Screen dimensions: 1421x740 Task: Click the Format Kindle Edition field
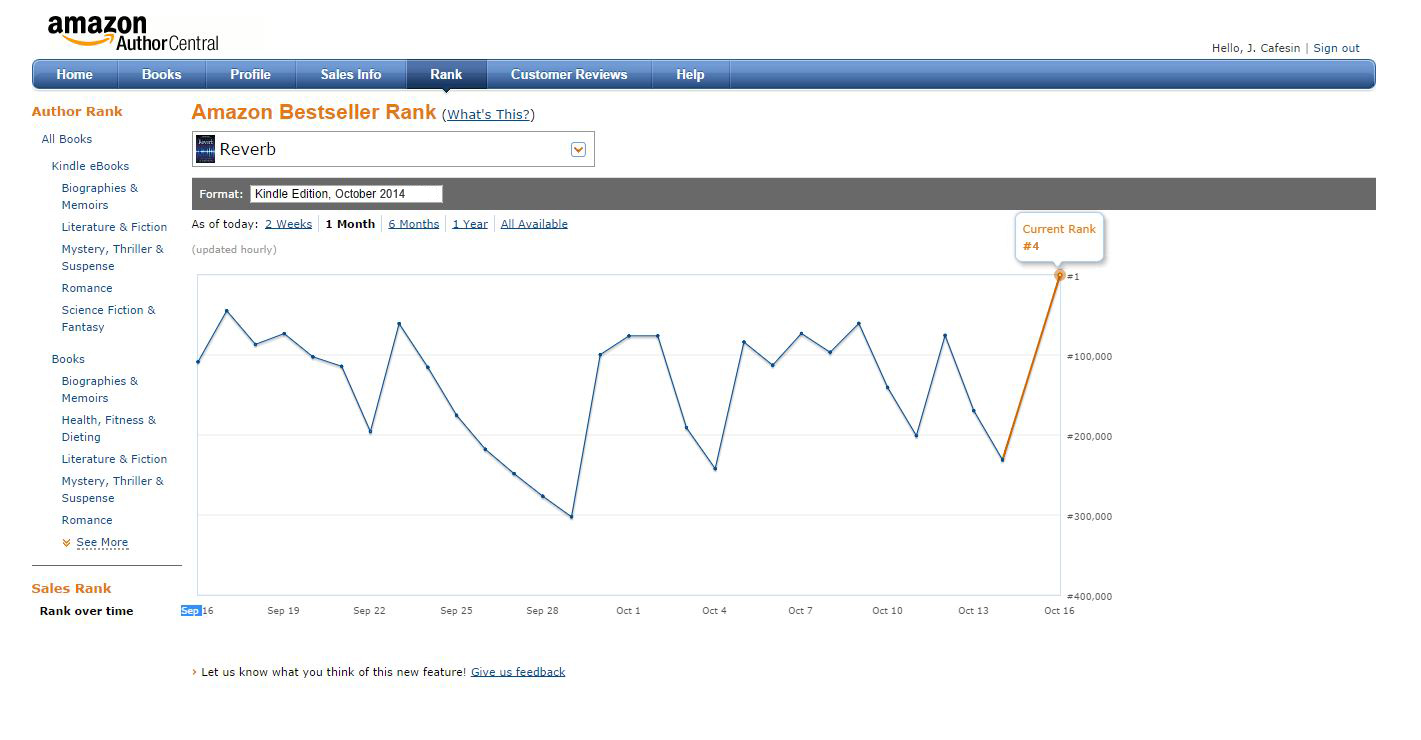point(346,194)
